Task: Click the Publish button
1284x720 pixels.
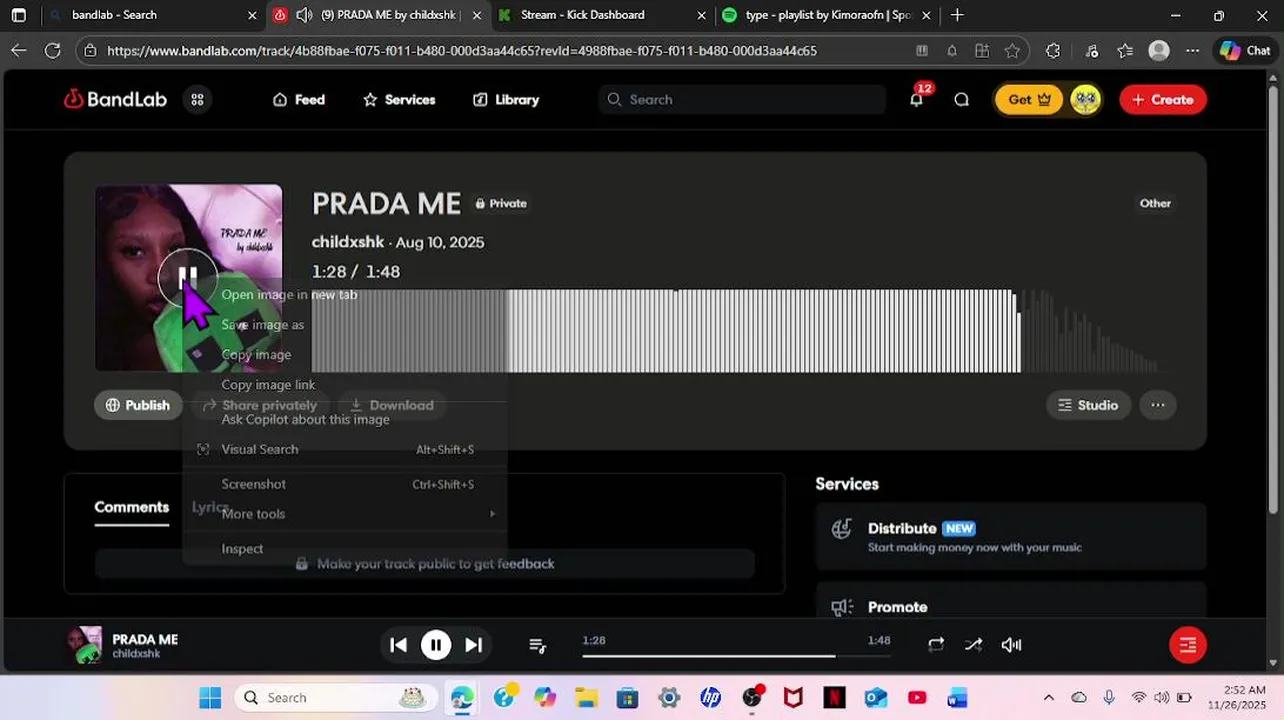Action: 138,405
